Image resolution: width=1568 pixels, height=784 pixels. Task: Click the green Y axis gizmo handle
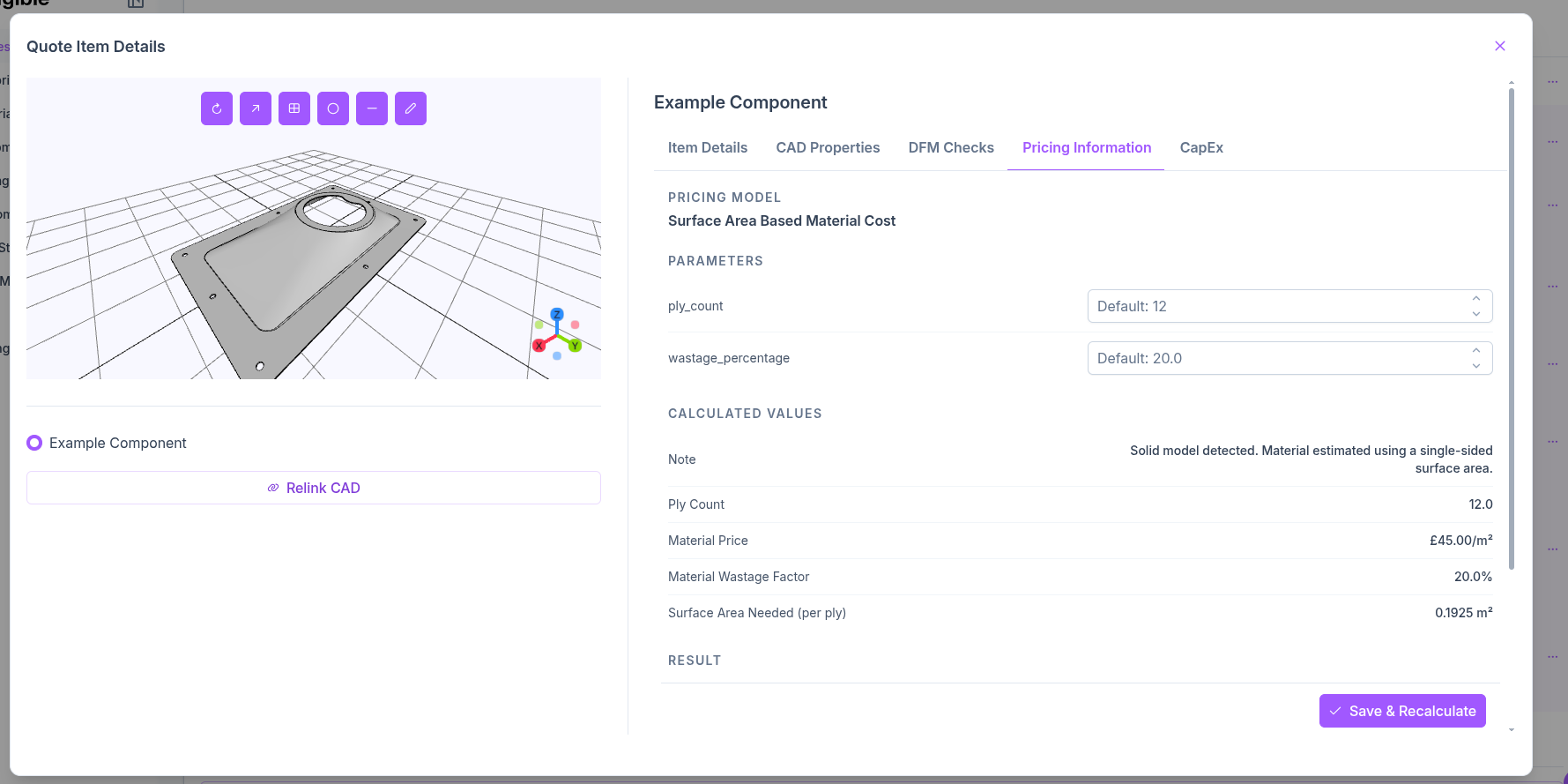(575, 346)
